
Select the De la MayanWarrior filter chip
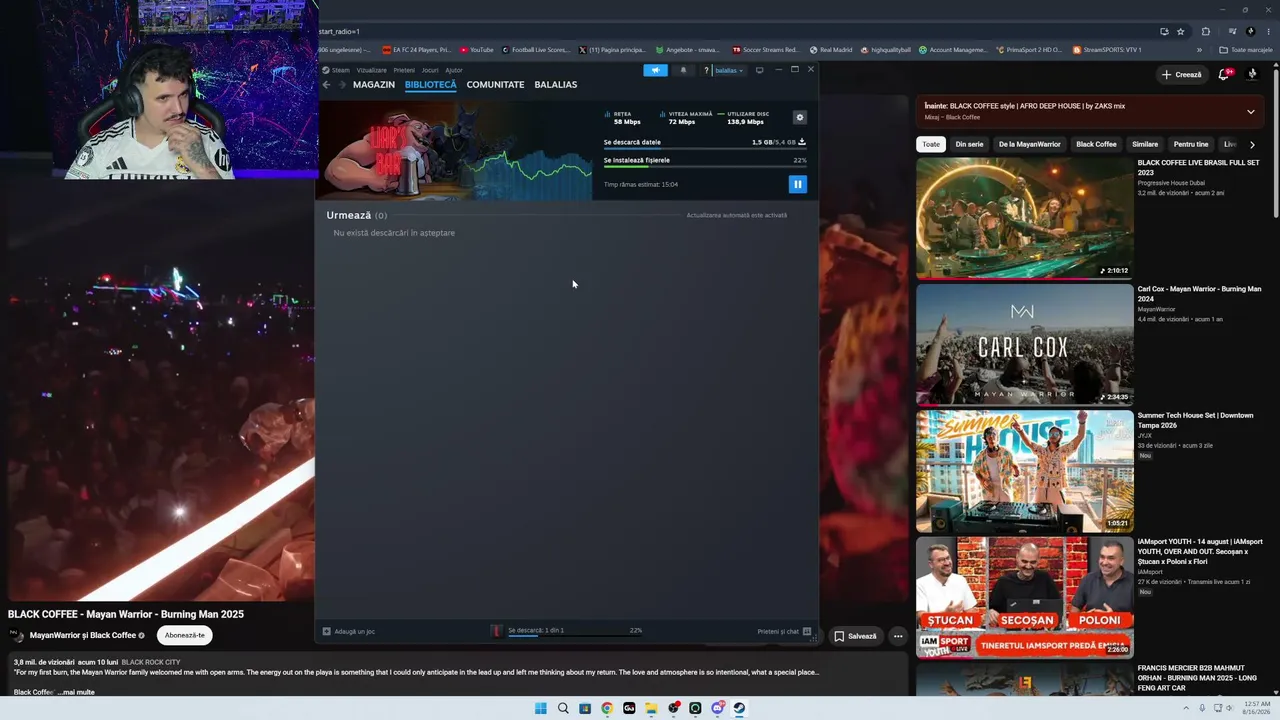tap(1030, 144)
